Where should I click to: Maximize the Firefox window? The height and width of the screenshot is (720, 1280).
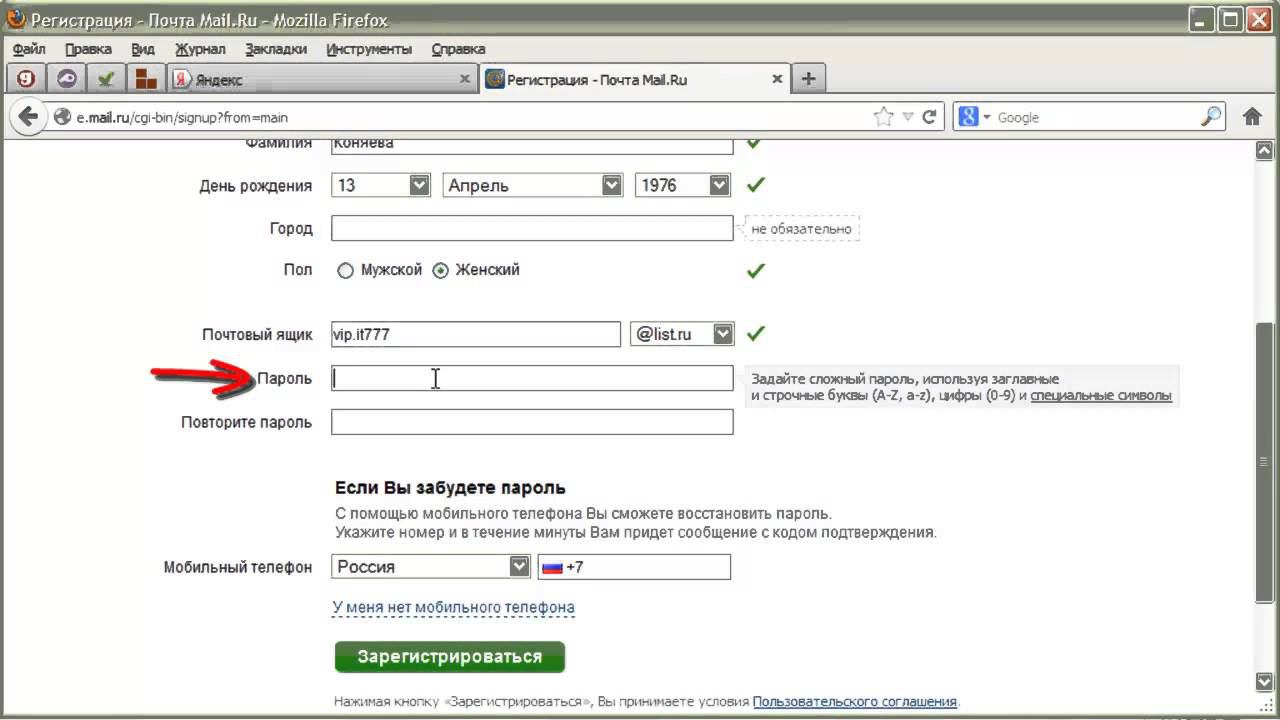click(1231, 18)
